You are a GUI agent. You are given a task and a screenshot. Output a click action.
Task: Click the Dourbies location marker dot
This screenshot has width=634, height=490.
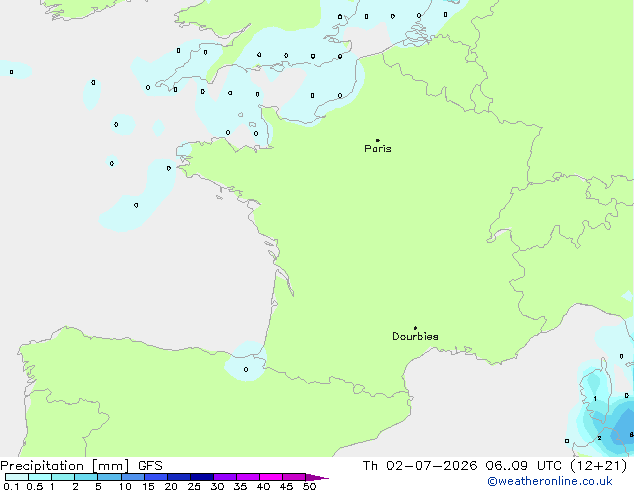click(x=415, y=328)
